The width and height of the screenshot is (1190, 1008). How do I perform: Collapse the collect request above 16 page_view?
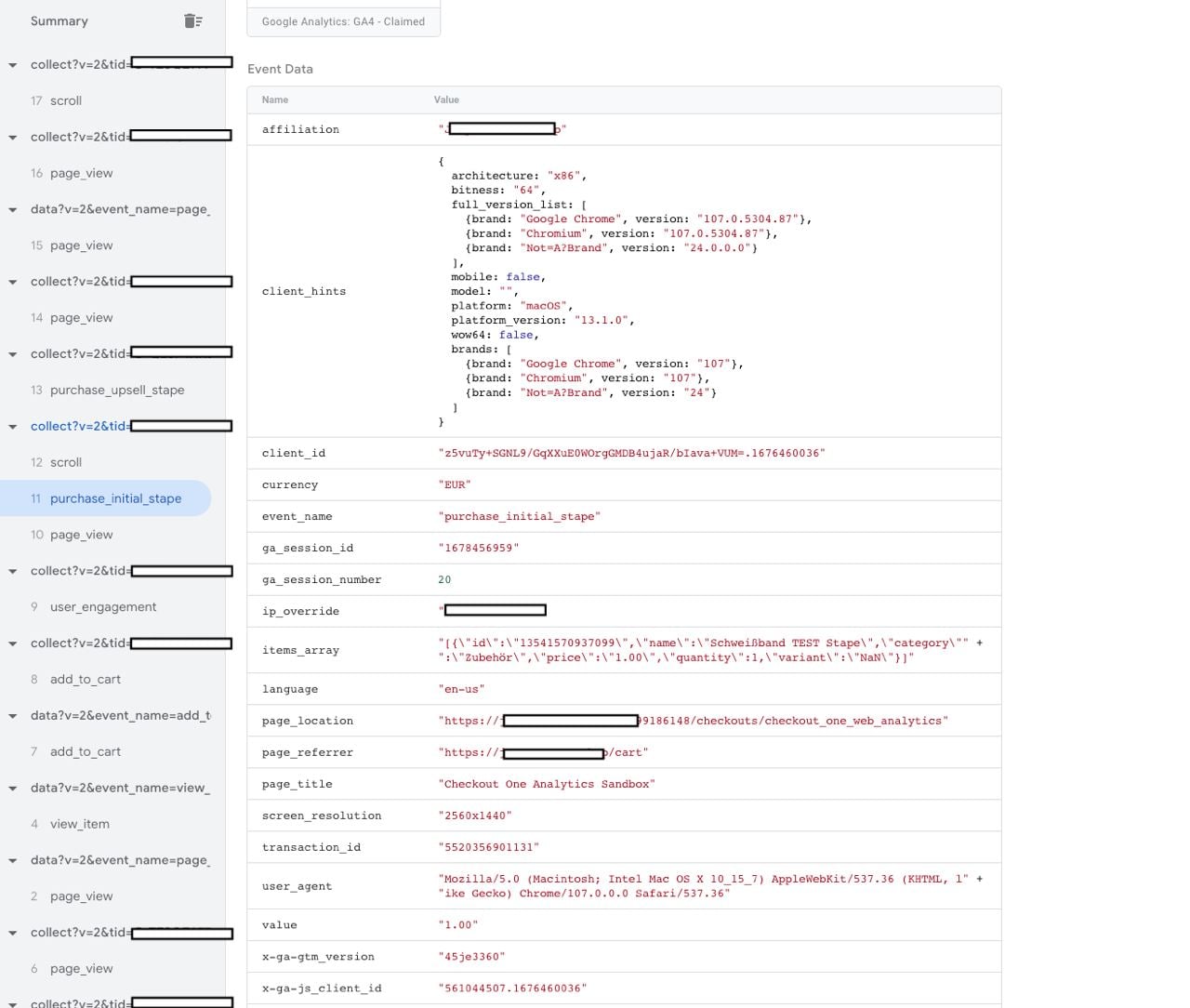[13, 138]
